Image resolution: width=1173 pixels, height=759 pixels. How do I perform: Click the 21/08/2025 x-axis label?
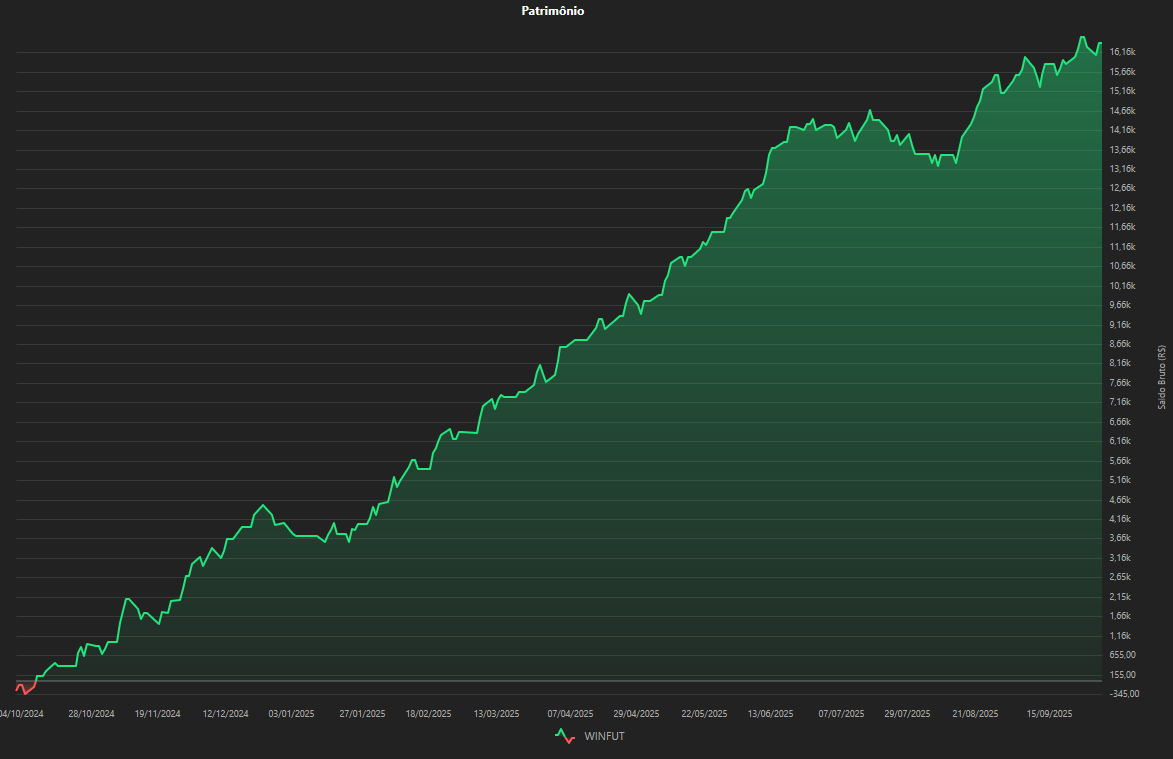pyautogui.click(x=975, y=714)
